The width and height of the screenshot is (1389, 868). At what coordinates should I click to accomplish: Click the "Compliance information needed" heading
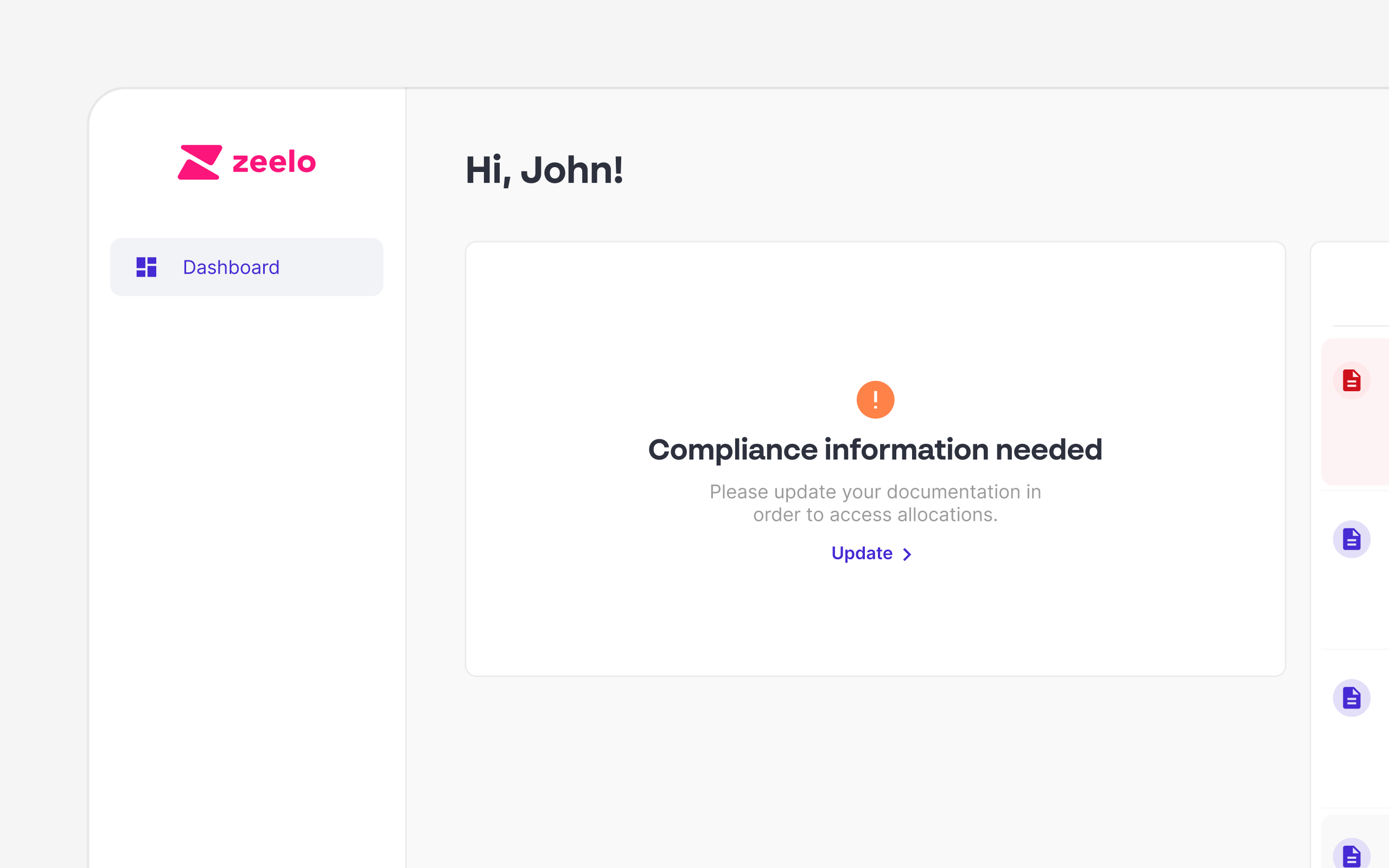click(875, 450)
